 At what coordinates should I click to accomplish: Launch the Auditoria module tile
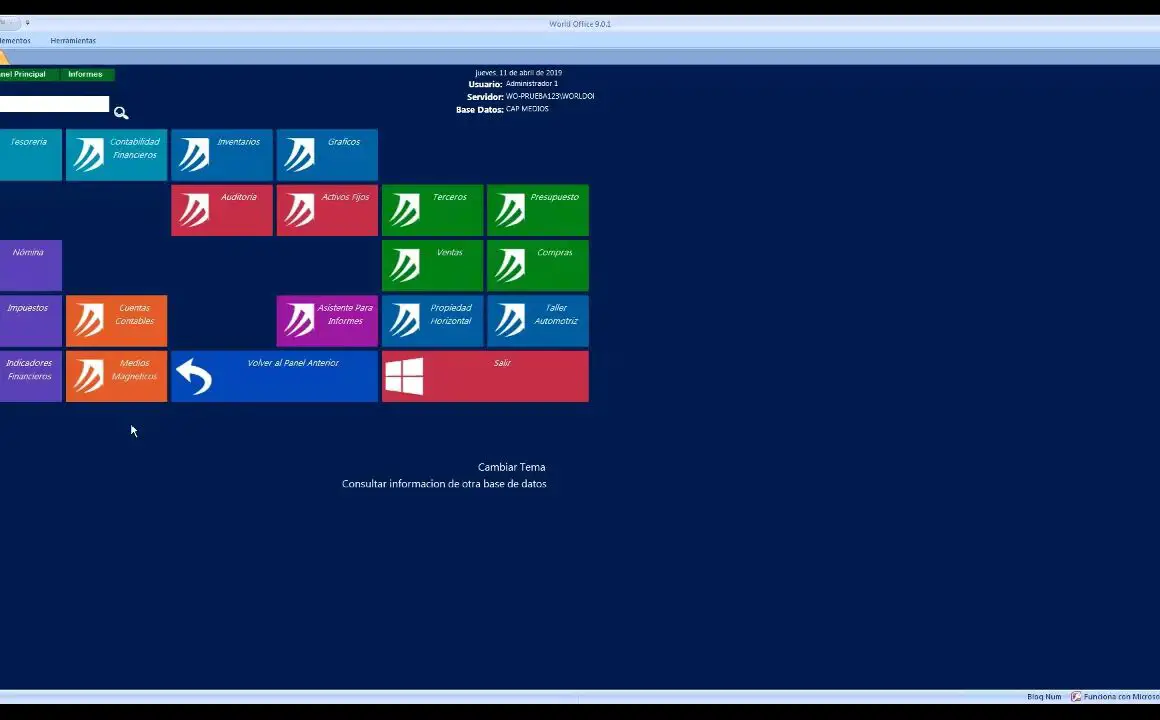click(x=222, y=210)
